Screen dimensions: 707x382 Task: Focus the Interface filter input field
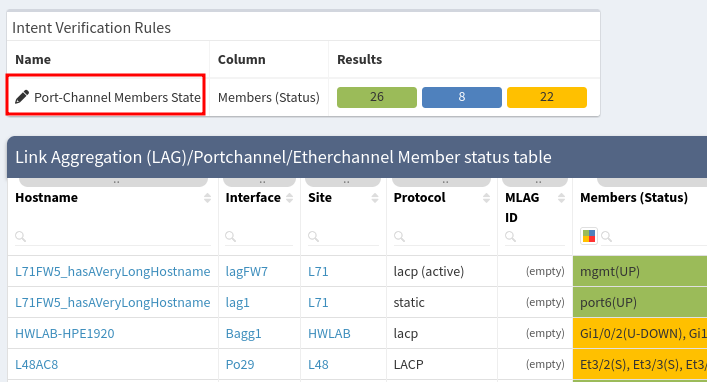click(x=259, y=236)
